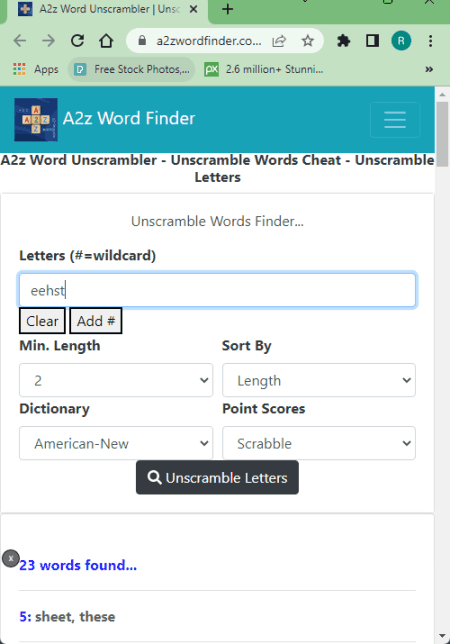Open the Extensions puzzle icon
The image size is (450, 644).
click(x=343, y=41)
